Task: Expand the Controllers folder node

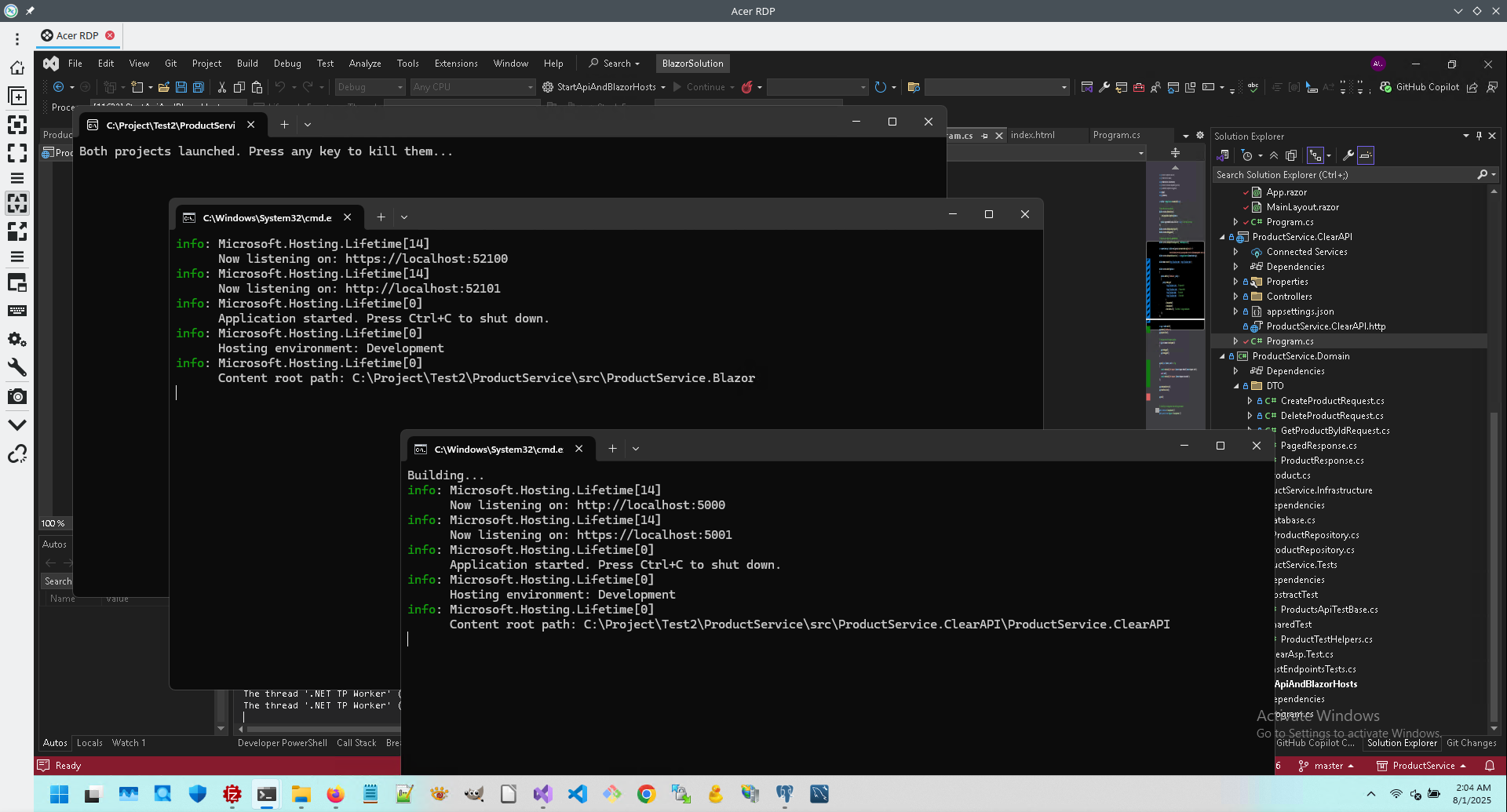Action: pyautogui.click(x=1235, y=297)
